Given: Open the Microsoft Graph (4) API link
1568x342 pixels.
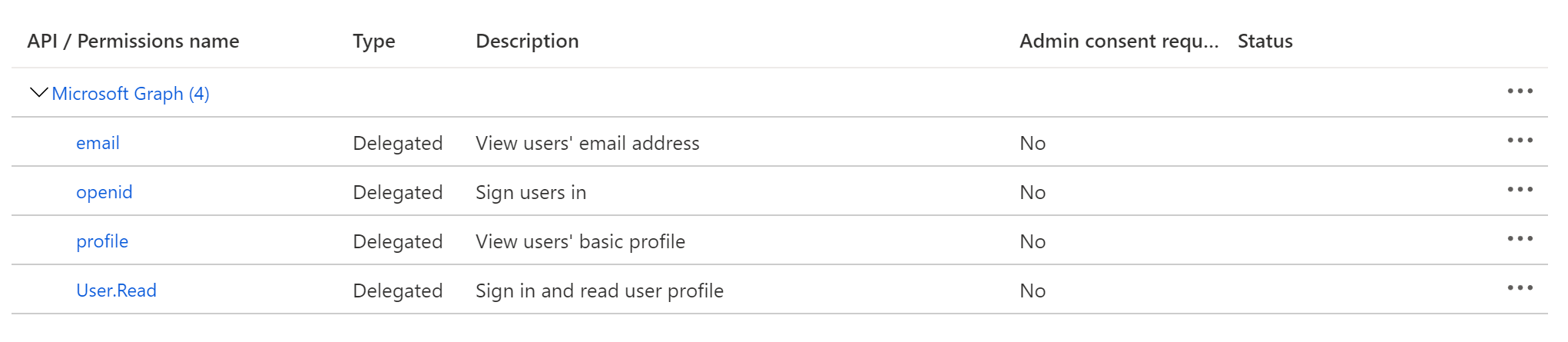Looking at the screenshot, I should pos(131,94).
